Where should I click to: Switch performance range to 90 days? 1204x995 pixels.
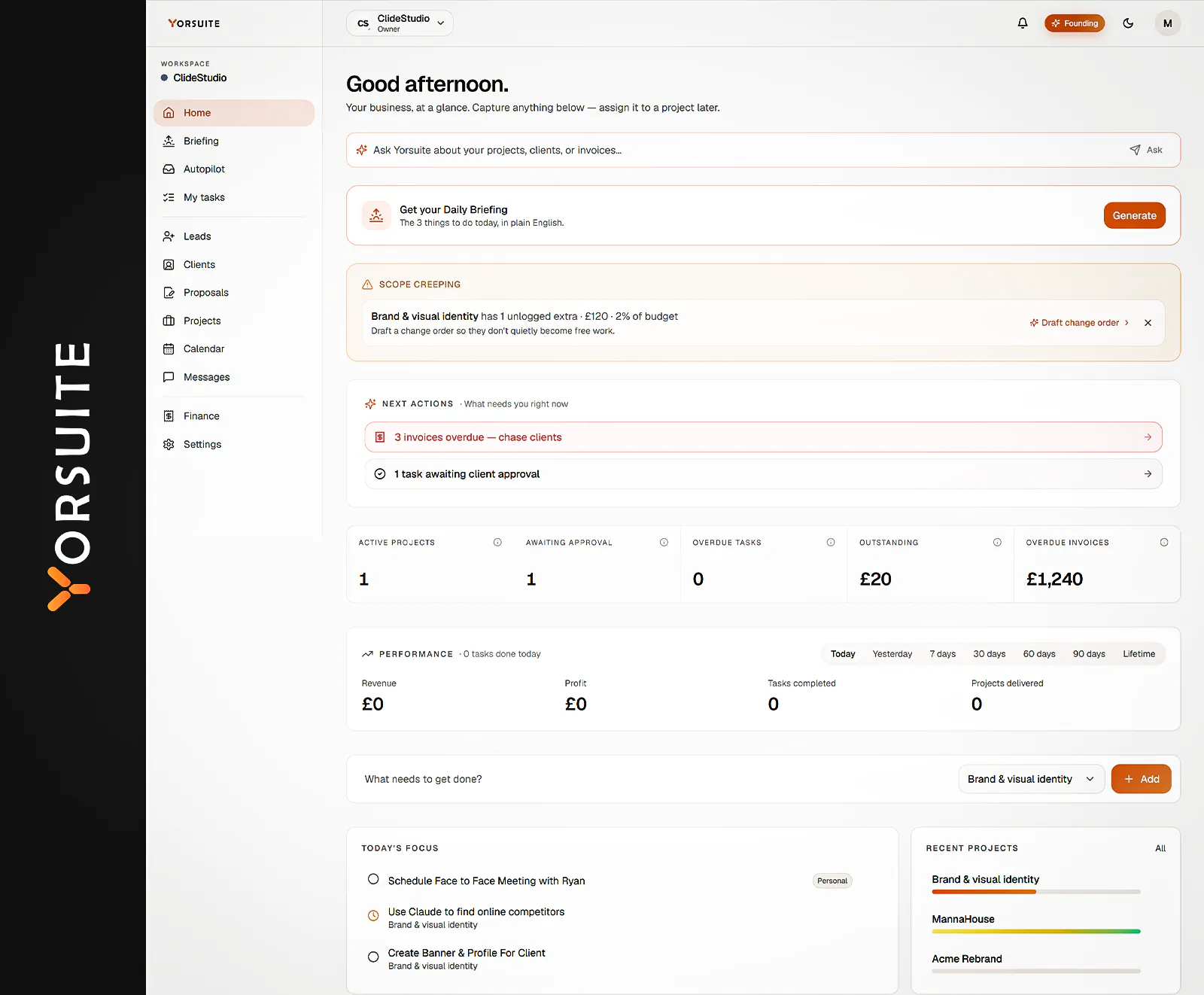click(x=1089, y=654)
